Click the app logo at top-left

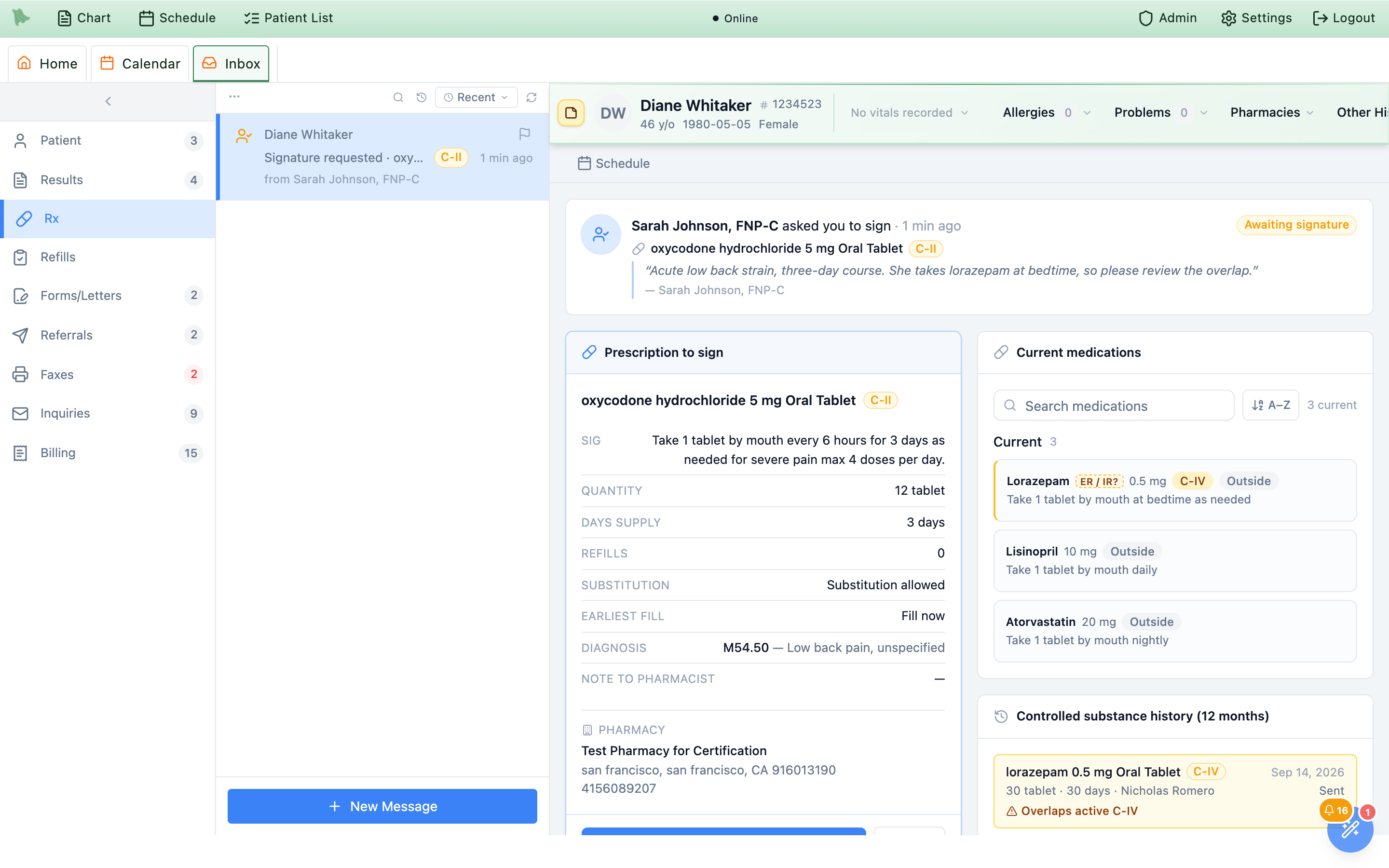(x=21, y=18)
